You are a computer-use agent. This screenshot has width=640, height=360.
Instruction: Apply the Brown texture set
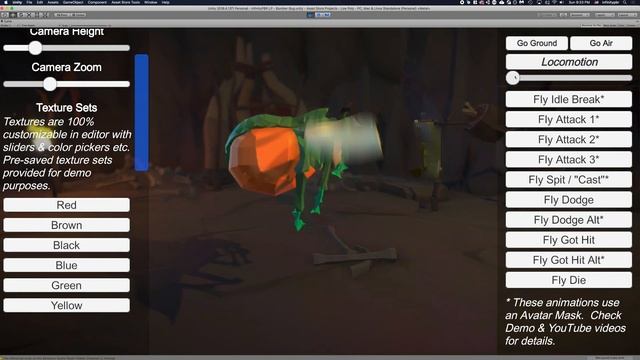pos(67,225)
